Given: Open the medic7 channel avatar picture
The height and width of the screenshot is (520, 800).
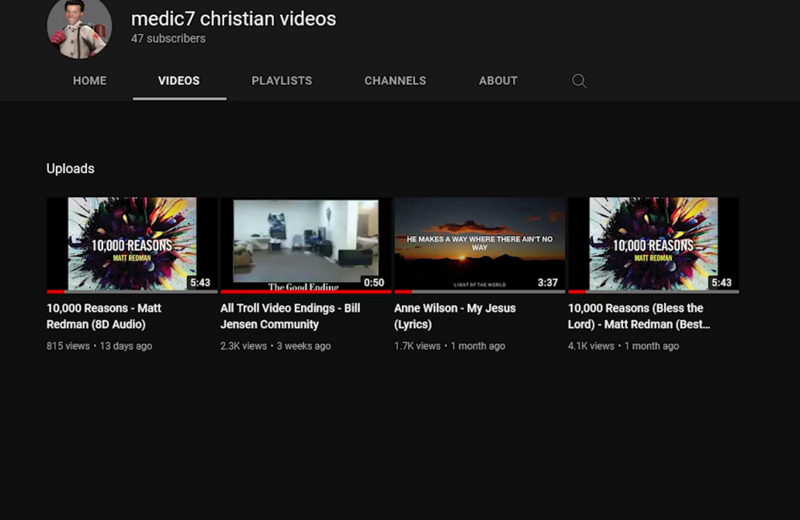Looking at the screenshot, I should tap(80, 29).
